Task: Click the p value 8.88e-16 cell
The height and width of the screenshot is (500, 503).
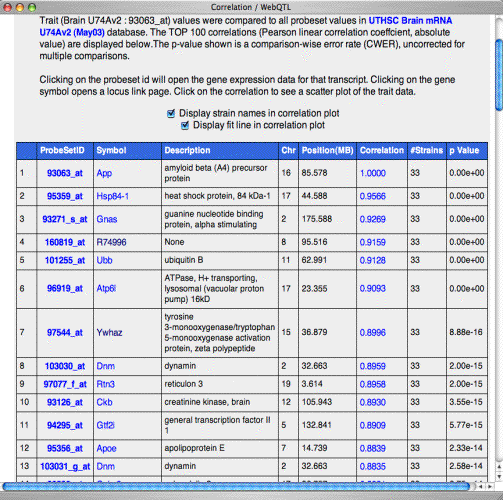Action: click(x=466, y=332)
